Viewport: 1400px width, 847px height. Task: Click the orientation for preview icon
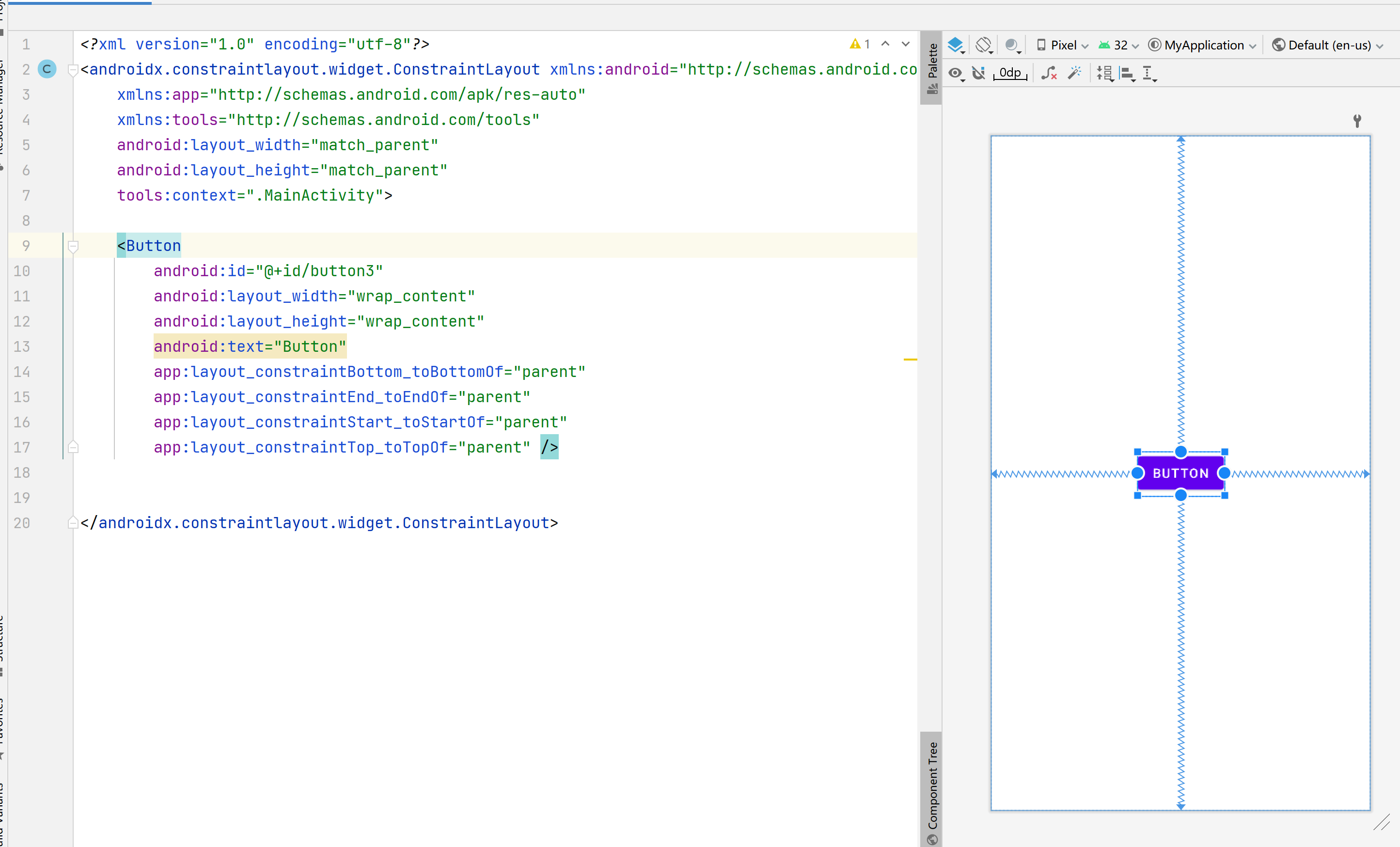984,45
